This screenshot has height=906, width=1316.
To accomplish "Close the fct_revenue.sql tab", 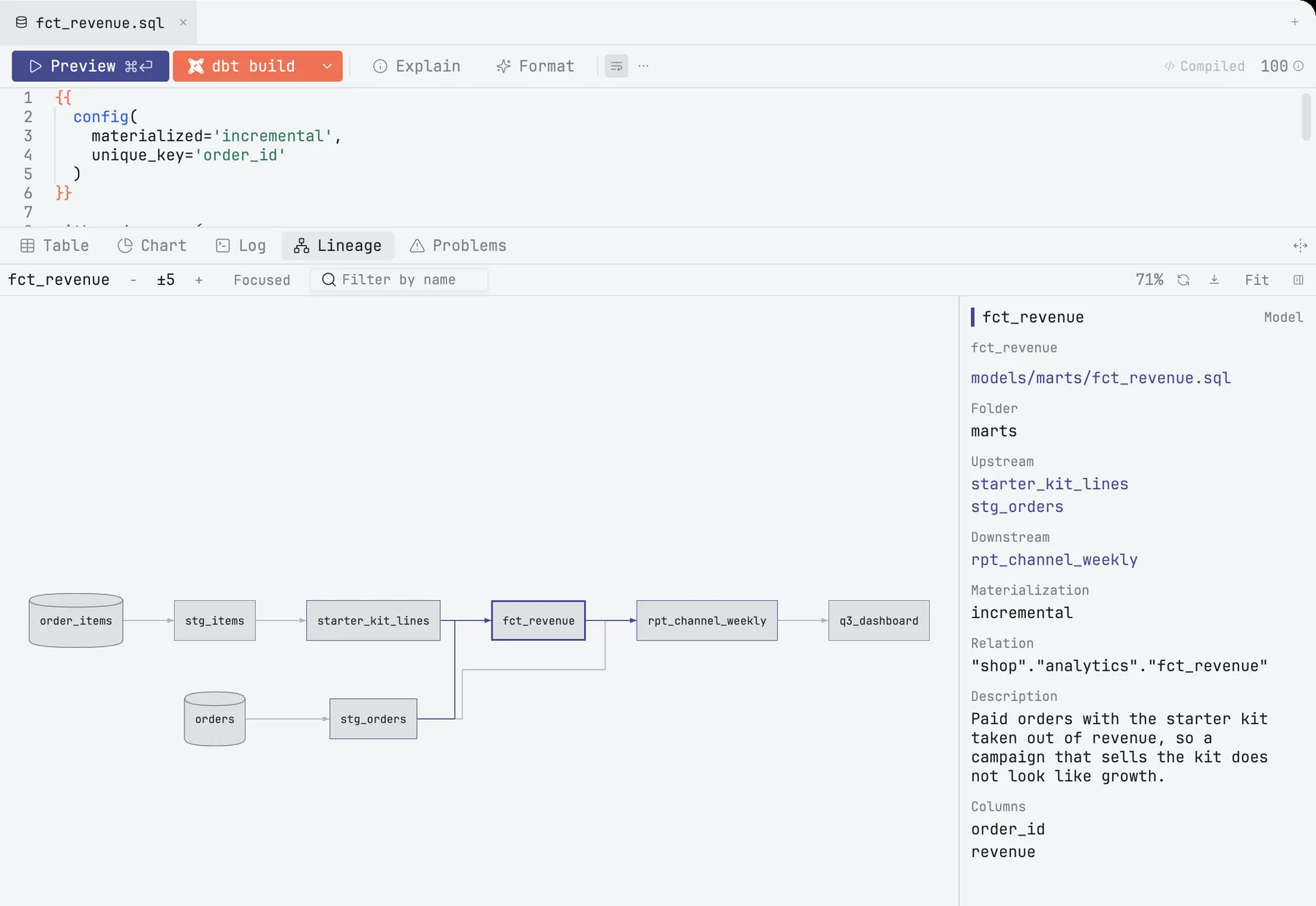I will [183, 23].
